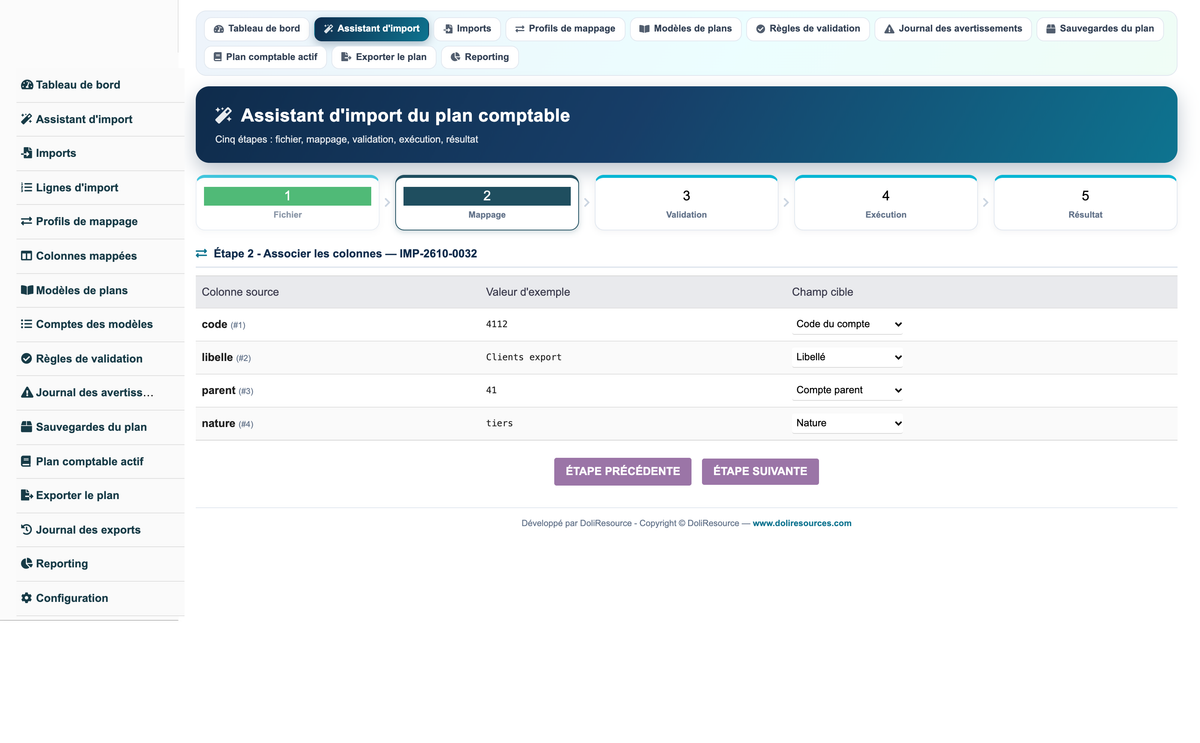Open the target field dropdown for code column
1200x743 pixels.
click(848, 324)
